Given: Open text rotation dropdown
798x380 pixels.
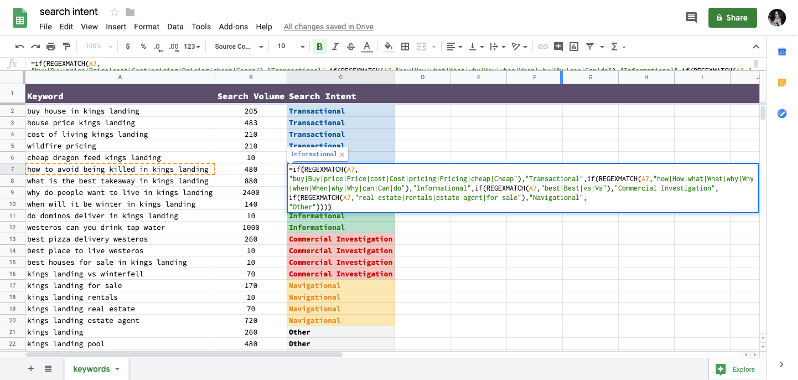Looking at the screenshot, I should [519, 47].
